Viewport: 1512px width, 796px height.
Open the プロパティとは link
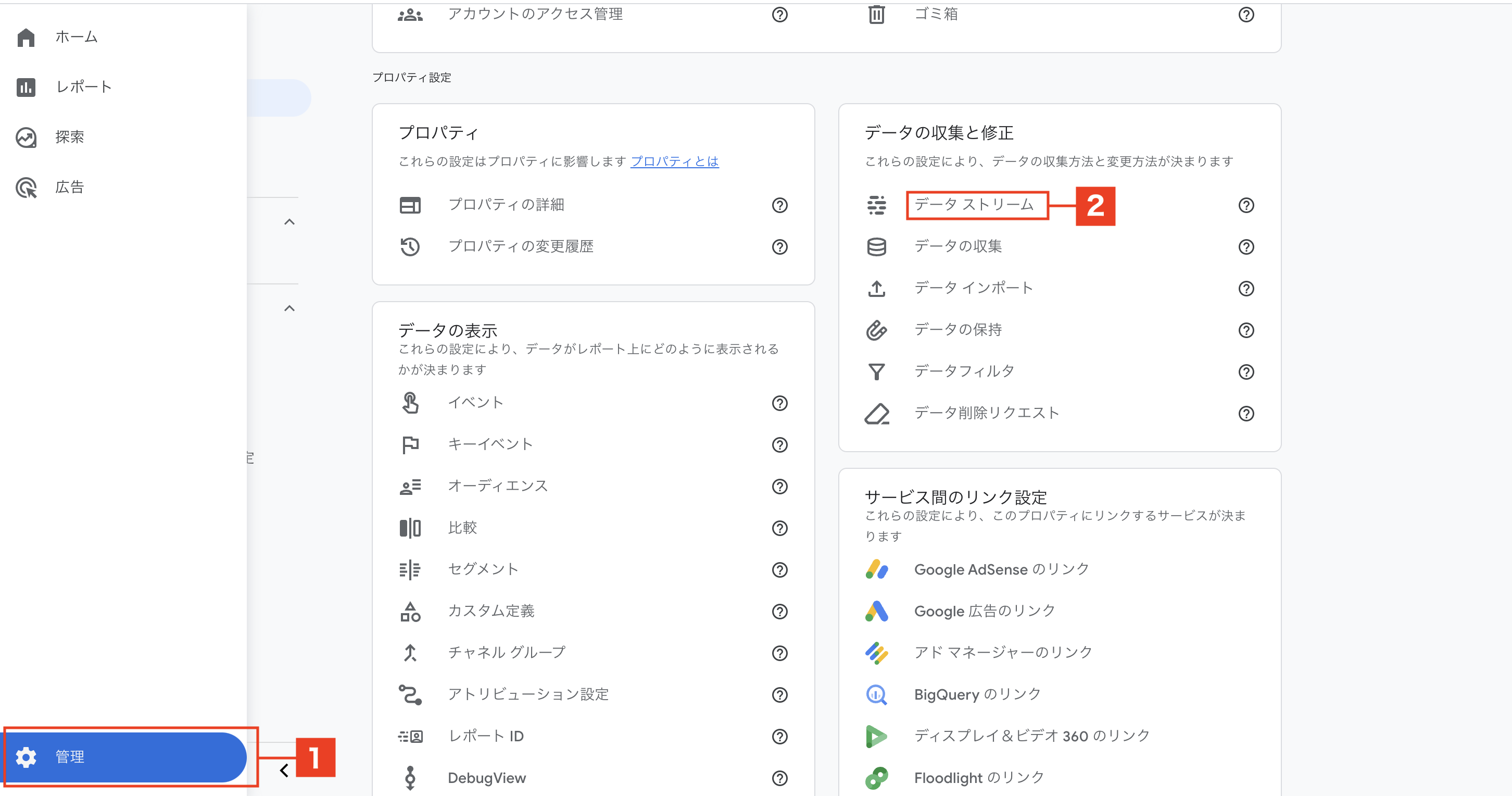coord(674,161)
